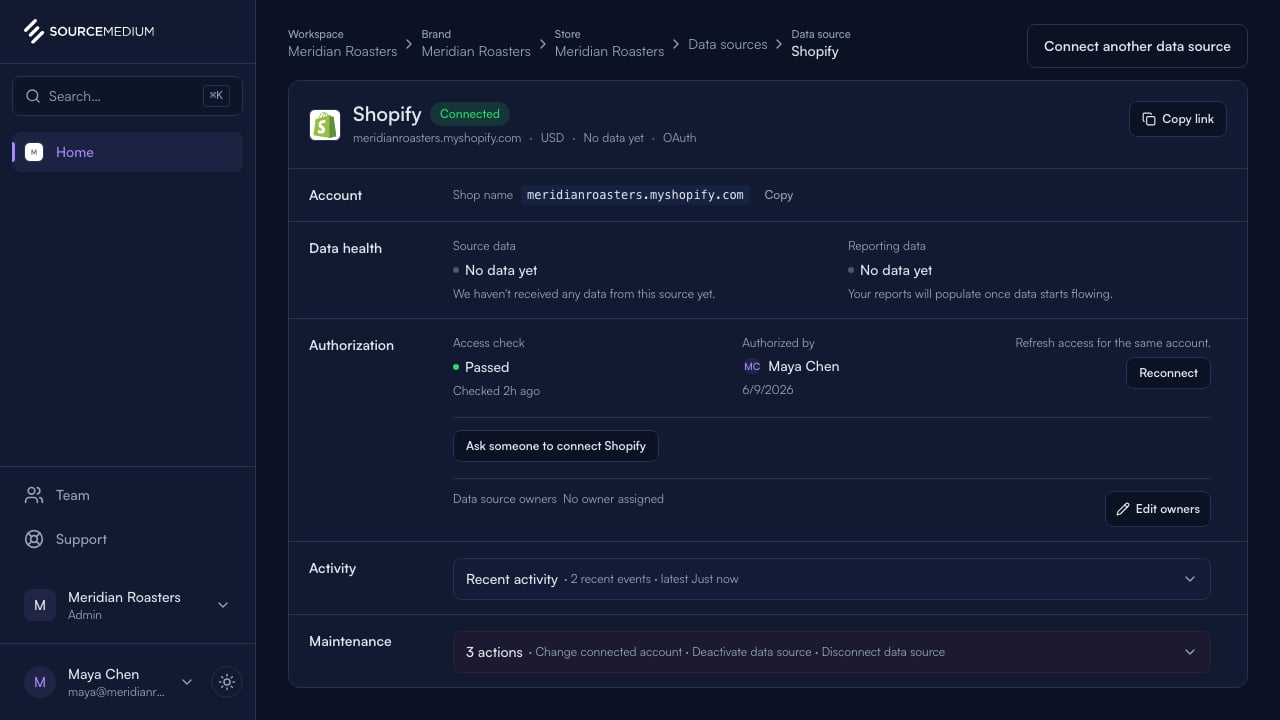Click the Team people icon
1280x720 pixels.
pyautogui.click(x=34, y=495)
